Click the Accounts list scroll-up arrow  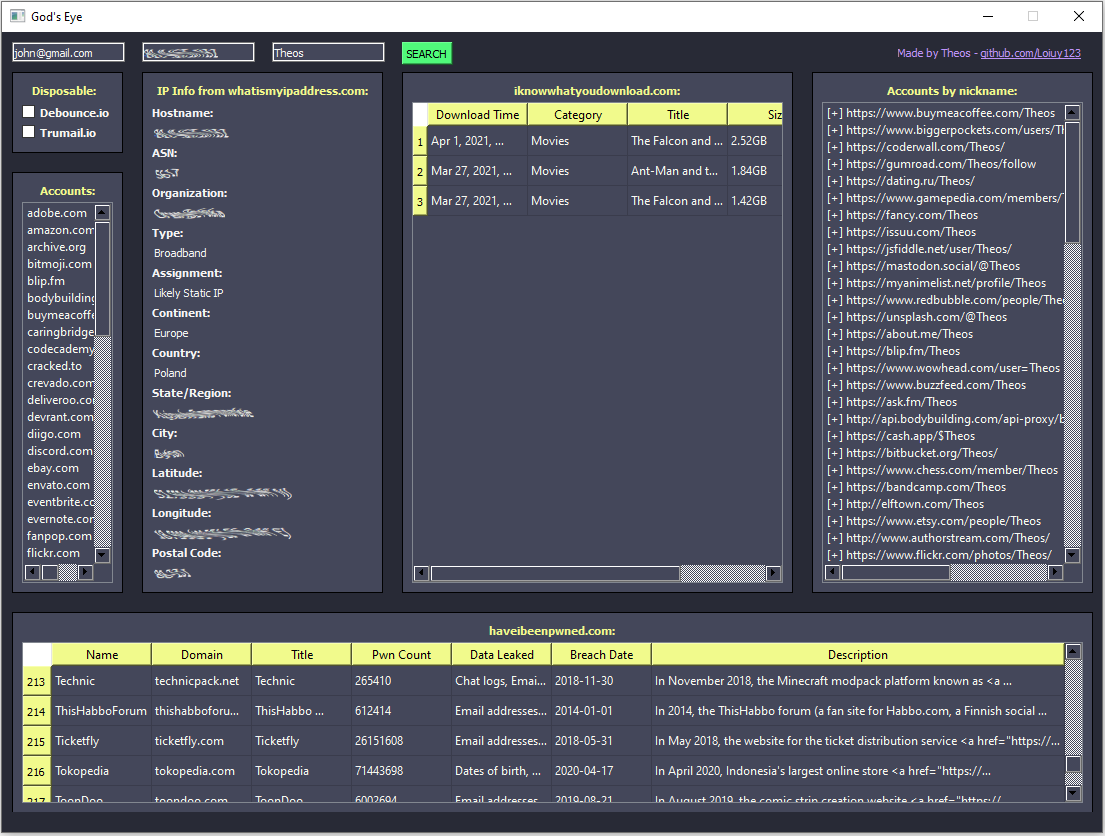click(102, 212)
